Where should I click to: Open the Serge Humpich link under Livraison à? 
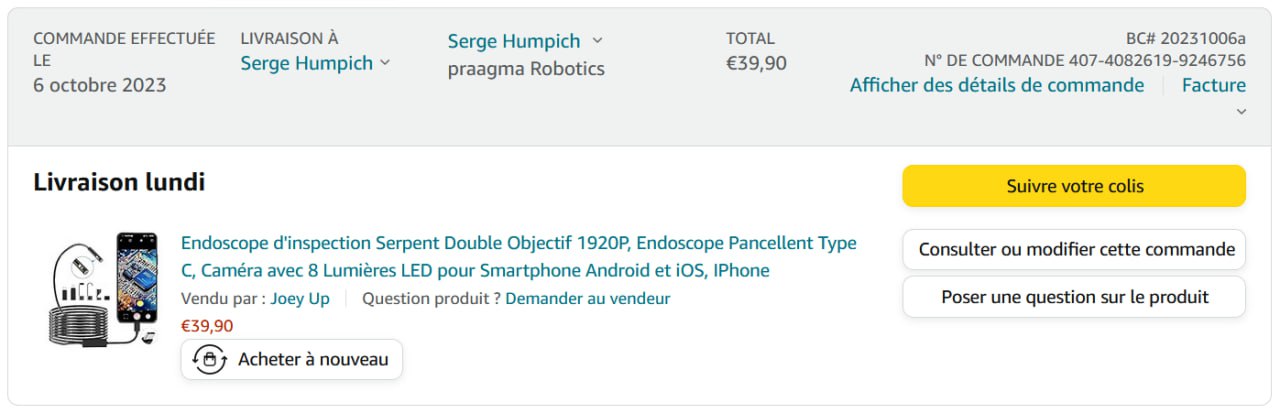(306, 63)
